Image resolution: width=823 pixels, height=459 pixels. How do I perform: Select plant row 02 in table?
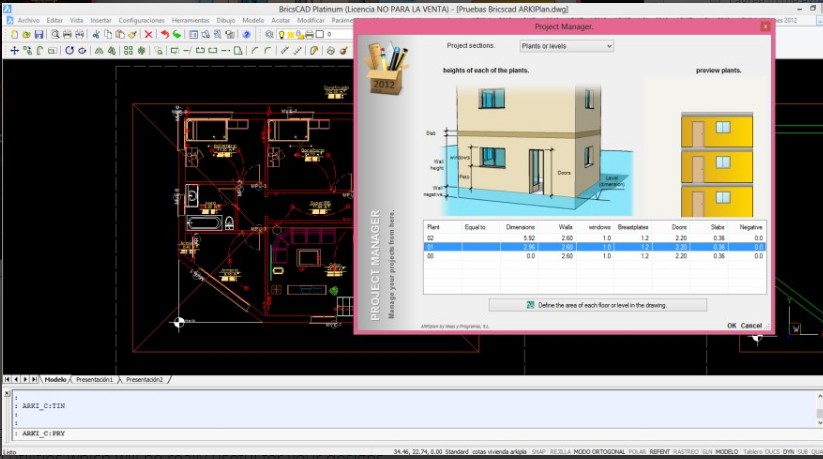tap(595, 238)
